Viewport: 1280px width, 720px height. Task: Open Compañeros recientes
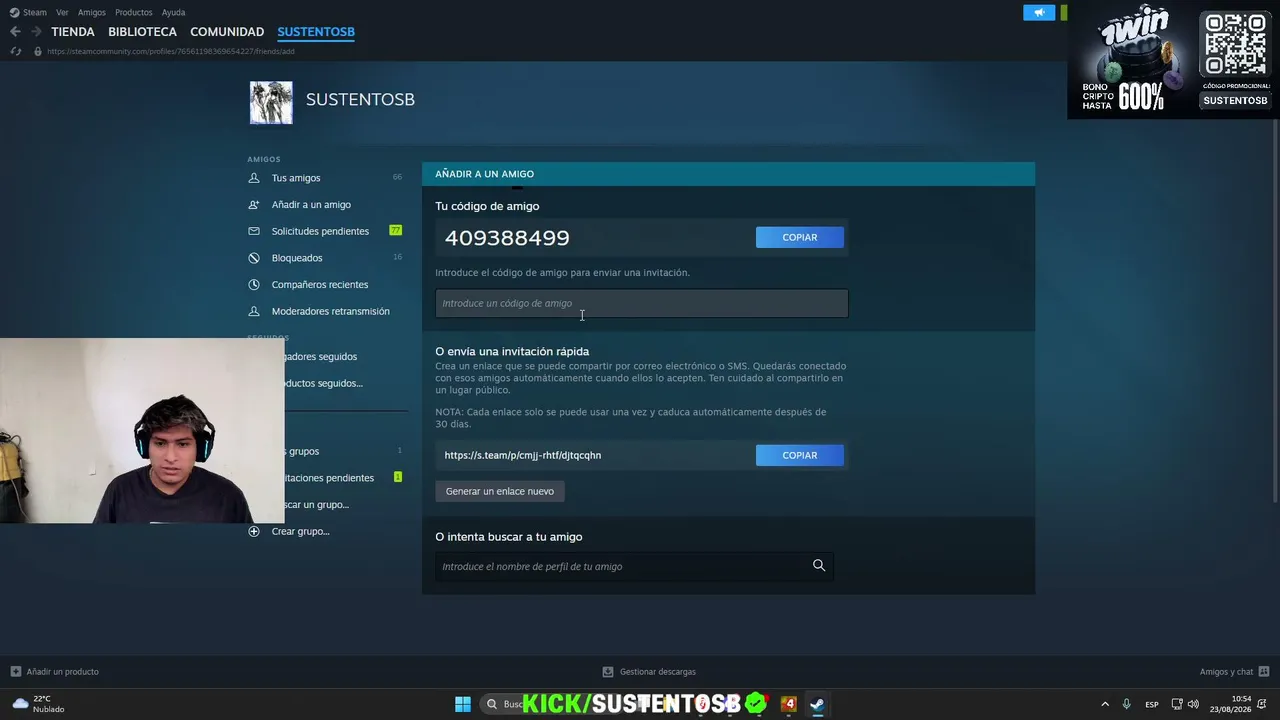[320, 284]
